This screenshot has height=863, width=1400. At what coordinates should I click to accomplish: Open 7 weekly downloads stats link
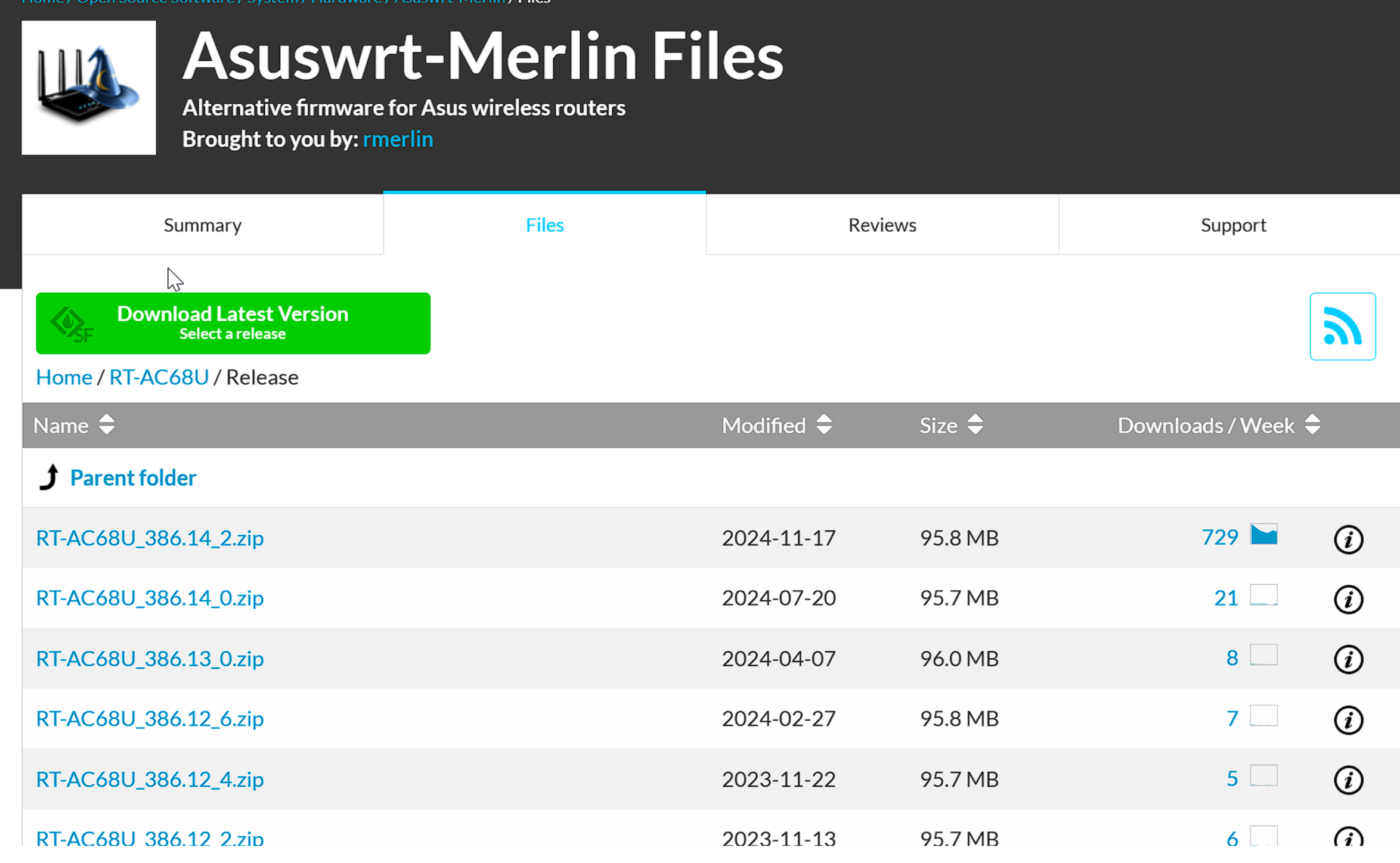pos(1232,718)
